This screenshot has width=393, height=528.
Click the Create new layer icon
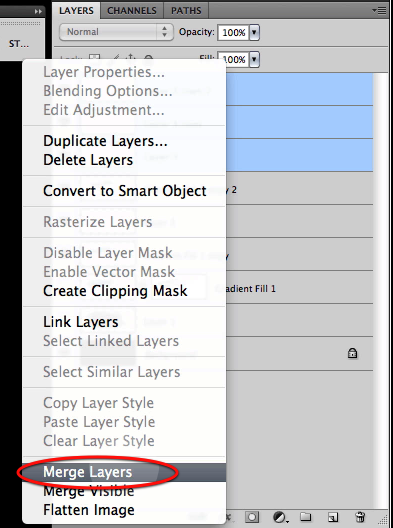point(333,517)
